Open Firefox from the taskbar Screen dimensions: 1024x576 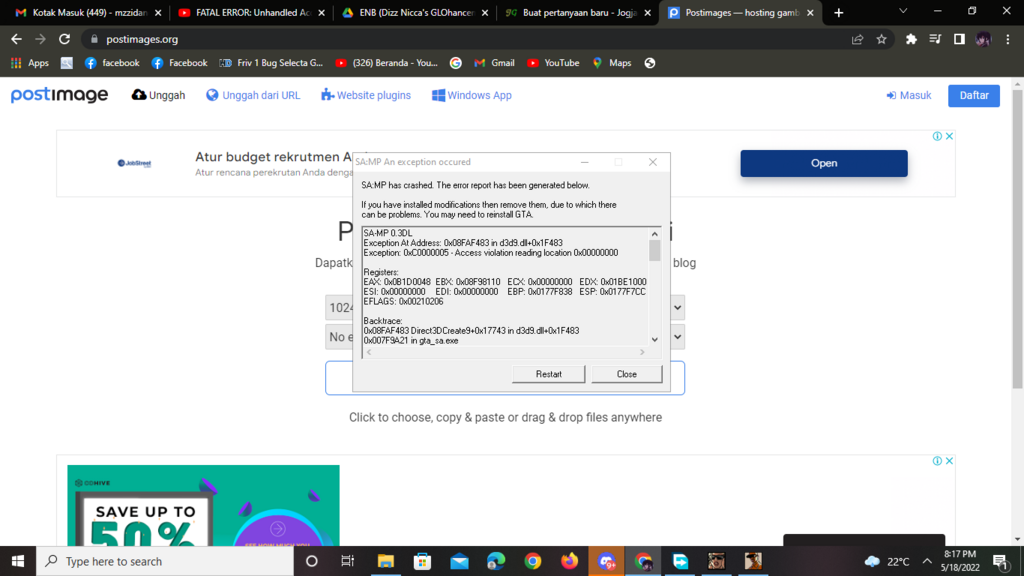click(569, 561)
